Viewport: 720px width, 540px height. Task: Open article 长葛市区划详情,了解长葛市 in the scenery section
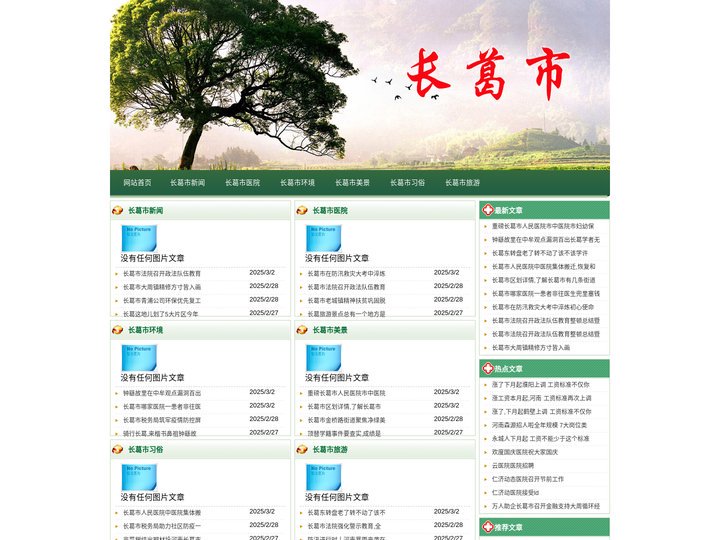coord(344,406)
